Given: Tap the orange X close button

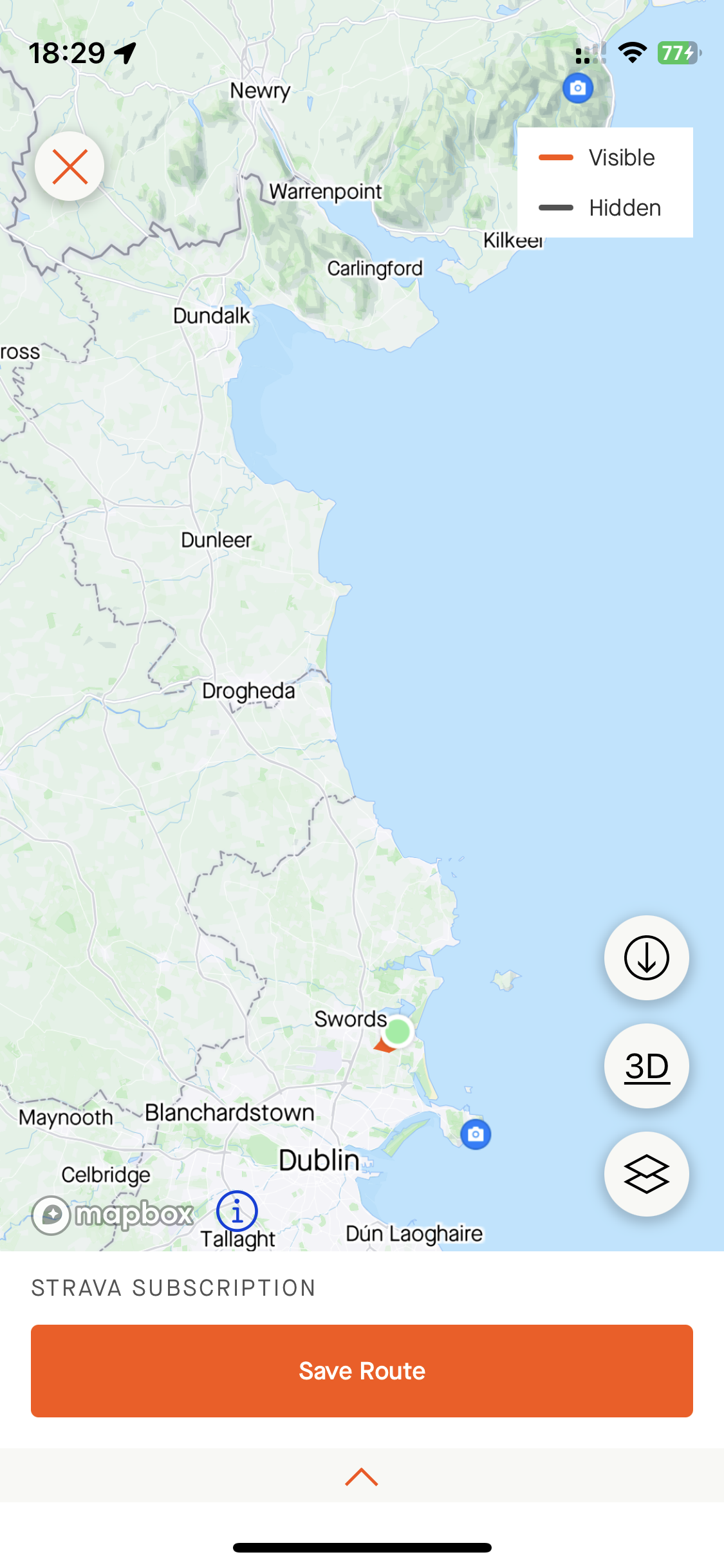Looking at the screenshot, I should [x=70, y=166].
